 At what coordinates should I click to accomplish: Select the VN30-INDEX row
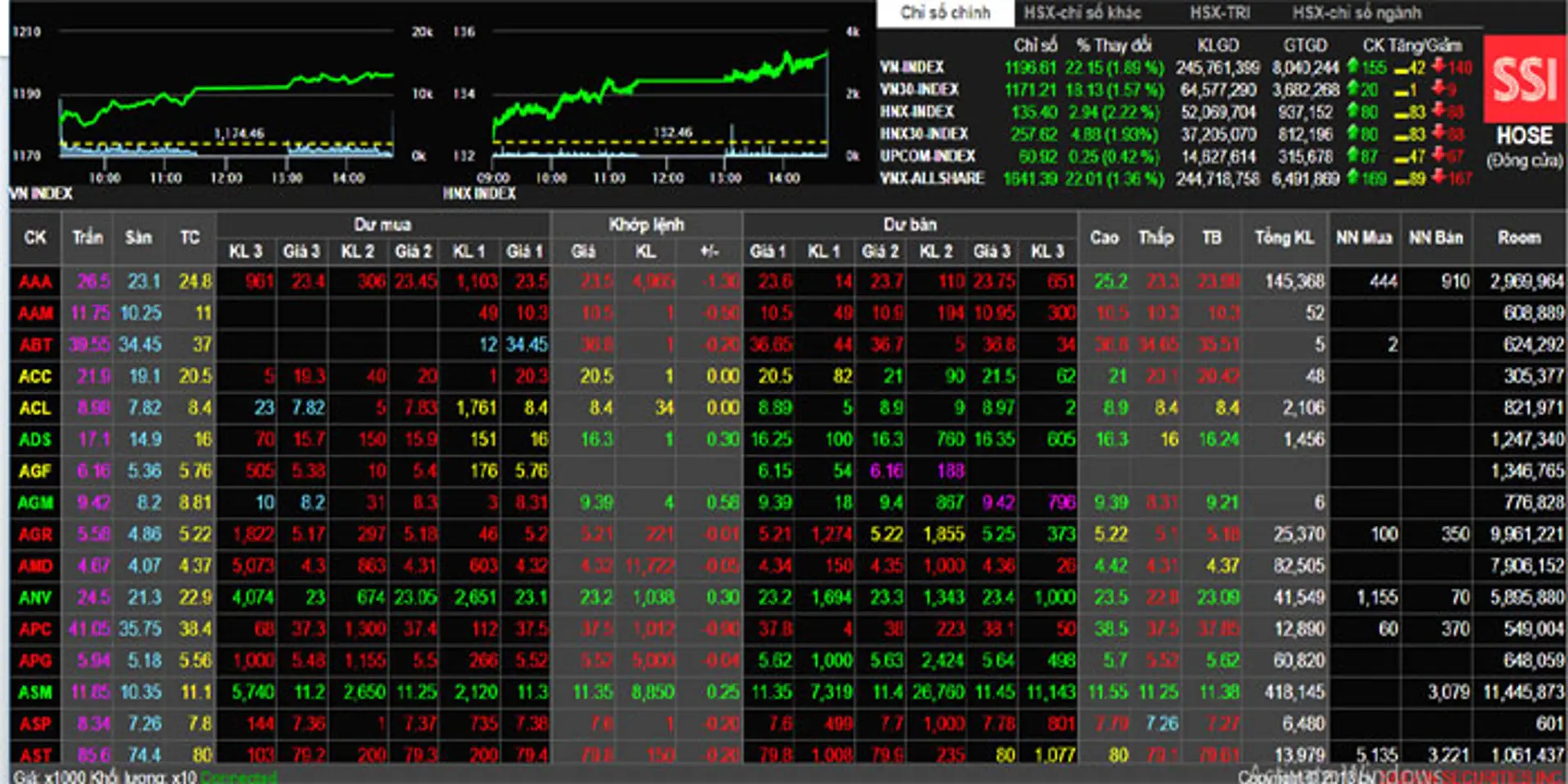click(x=1176, y=90)
